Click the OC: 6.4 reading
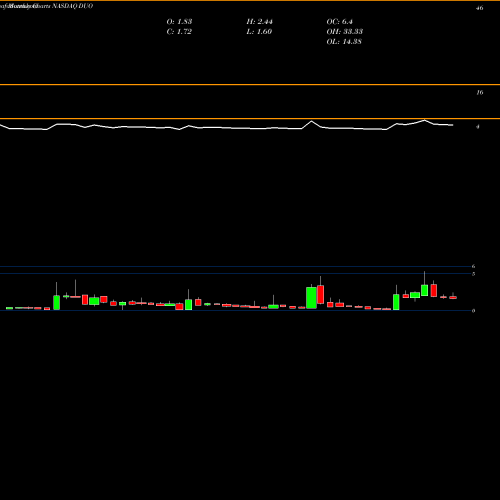The image size is (500, 500). 340,22
